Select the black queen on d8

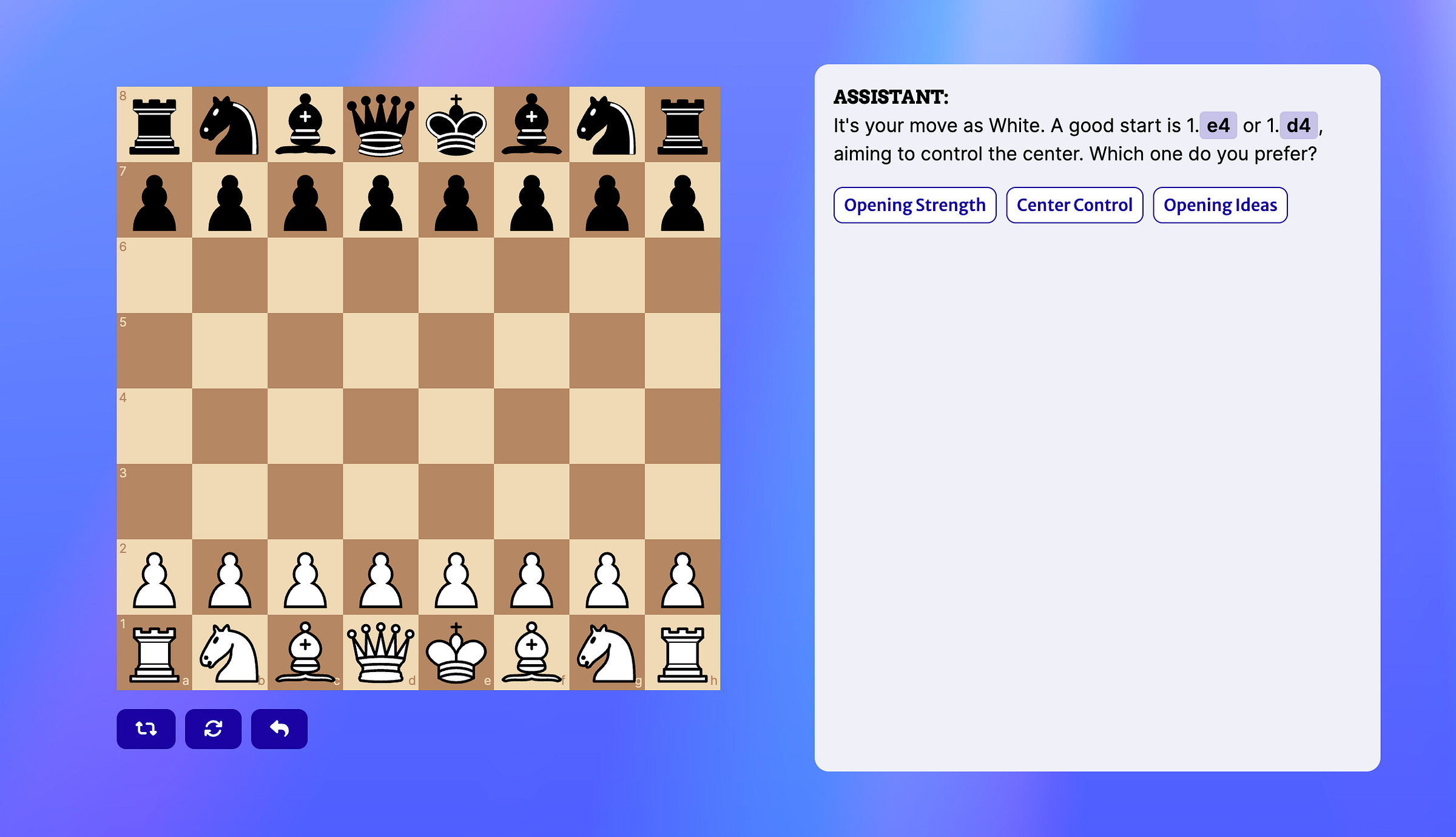380,125
